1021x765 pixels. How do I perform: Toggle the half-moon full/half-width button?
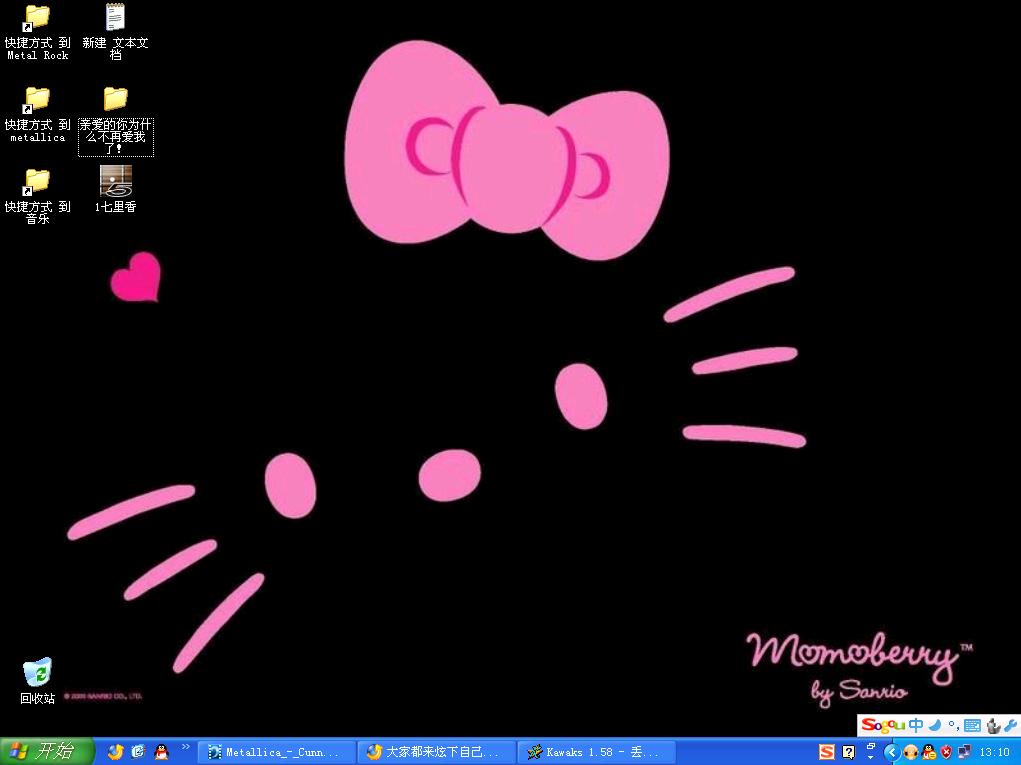(x=935, y=725)
